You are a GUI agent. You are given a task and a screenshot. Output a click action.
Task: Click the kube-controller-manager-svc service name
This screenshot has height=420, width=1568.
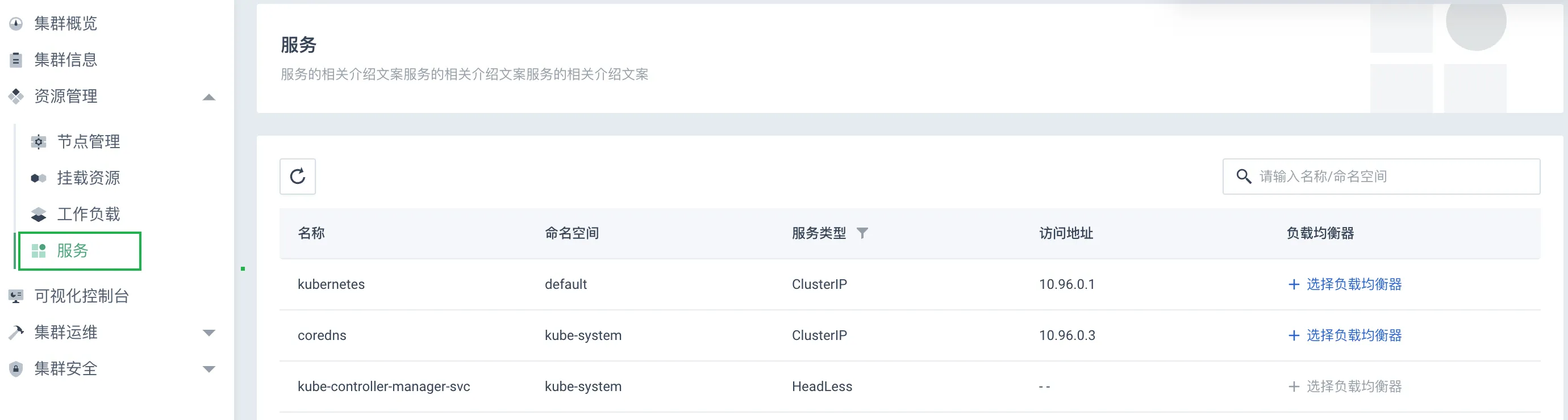(384, 387)
